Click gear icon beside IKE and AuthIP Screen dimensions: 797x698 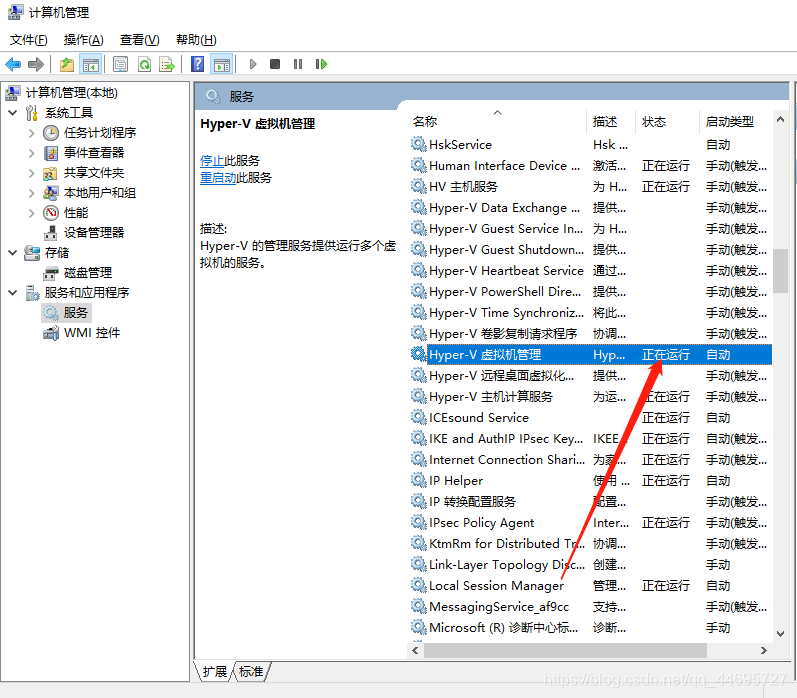pos(418,438)
